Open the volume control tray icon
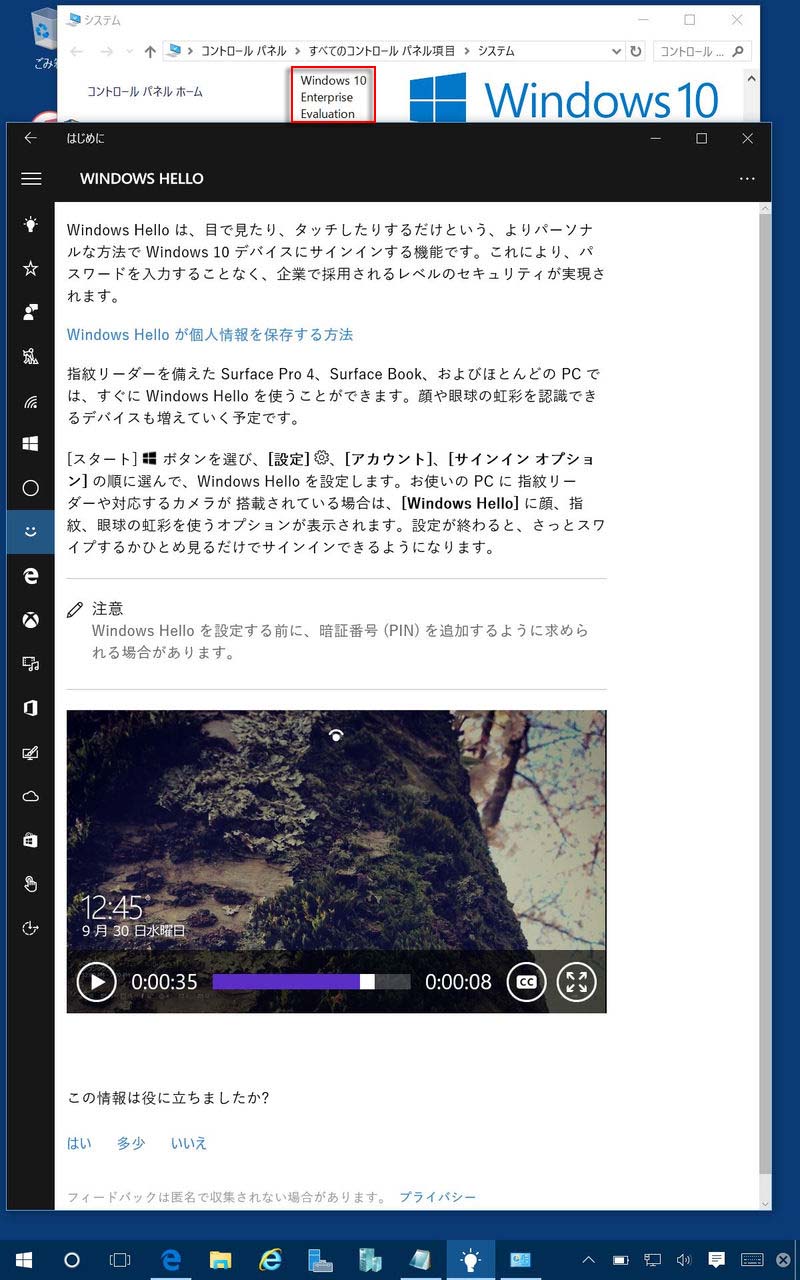This screenshot has width=800, height=1280. [684, 1260]
